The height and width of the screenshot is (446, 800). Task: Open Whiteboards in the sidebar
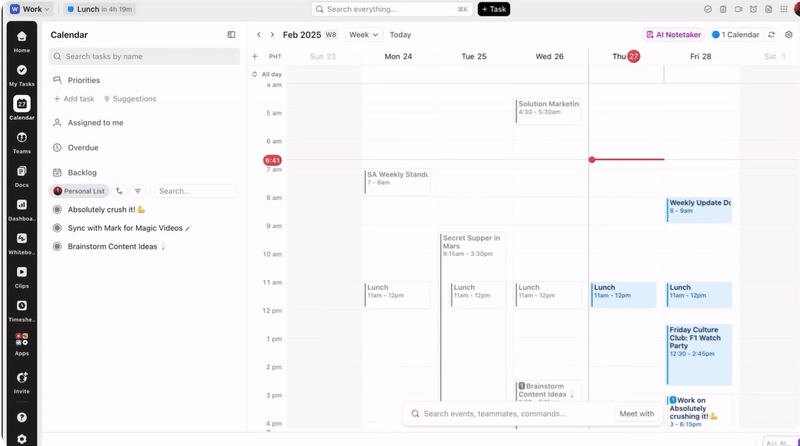[21, 243]
